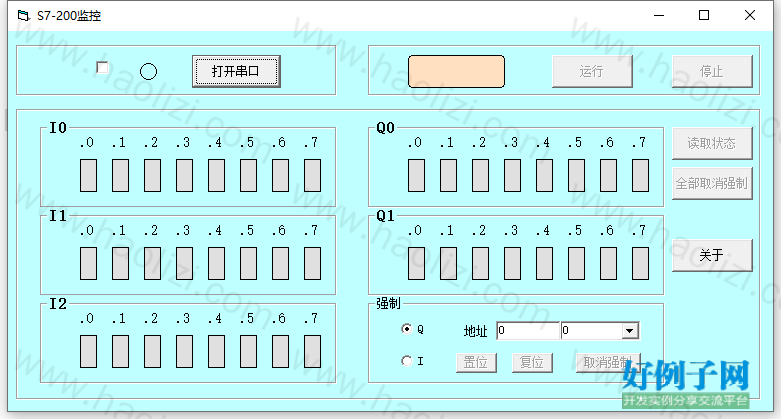The image size is (781, 419).
Task: Maximize the S7-200监控 window
Action: [704, 15]
